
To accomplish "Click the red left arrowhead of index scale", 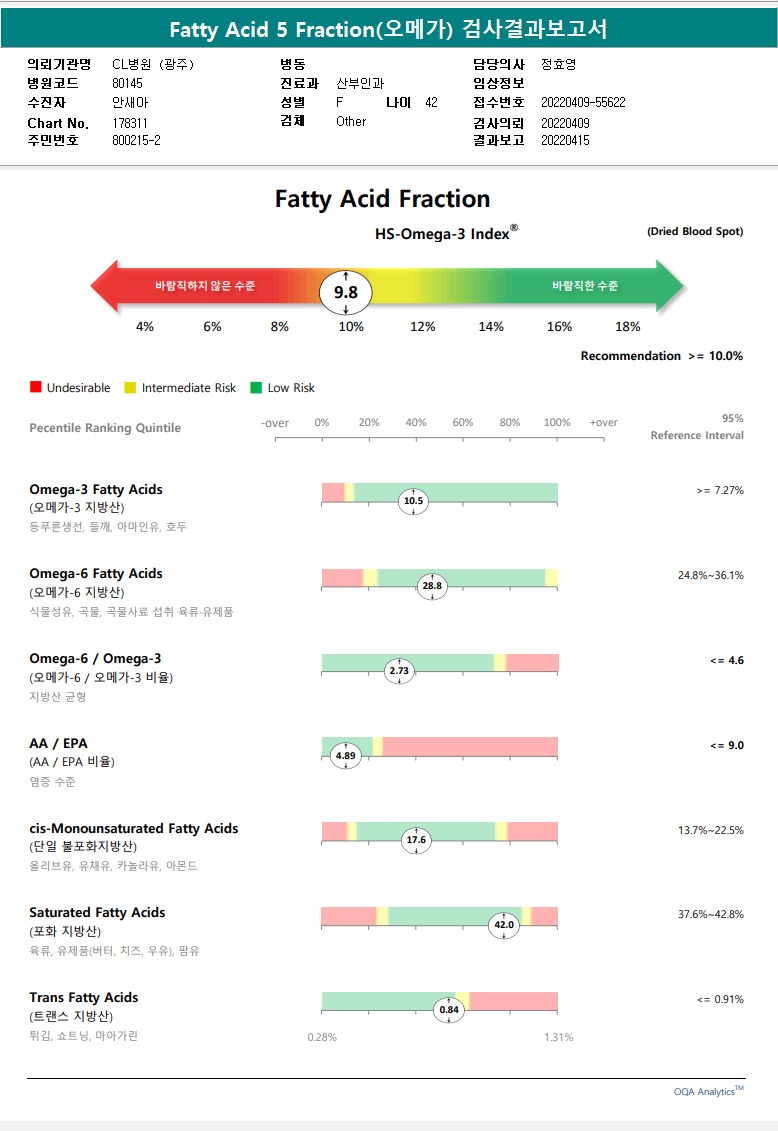I will pos(106,286).
